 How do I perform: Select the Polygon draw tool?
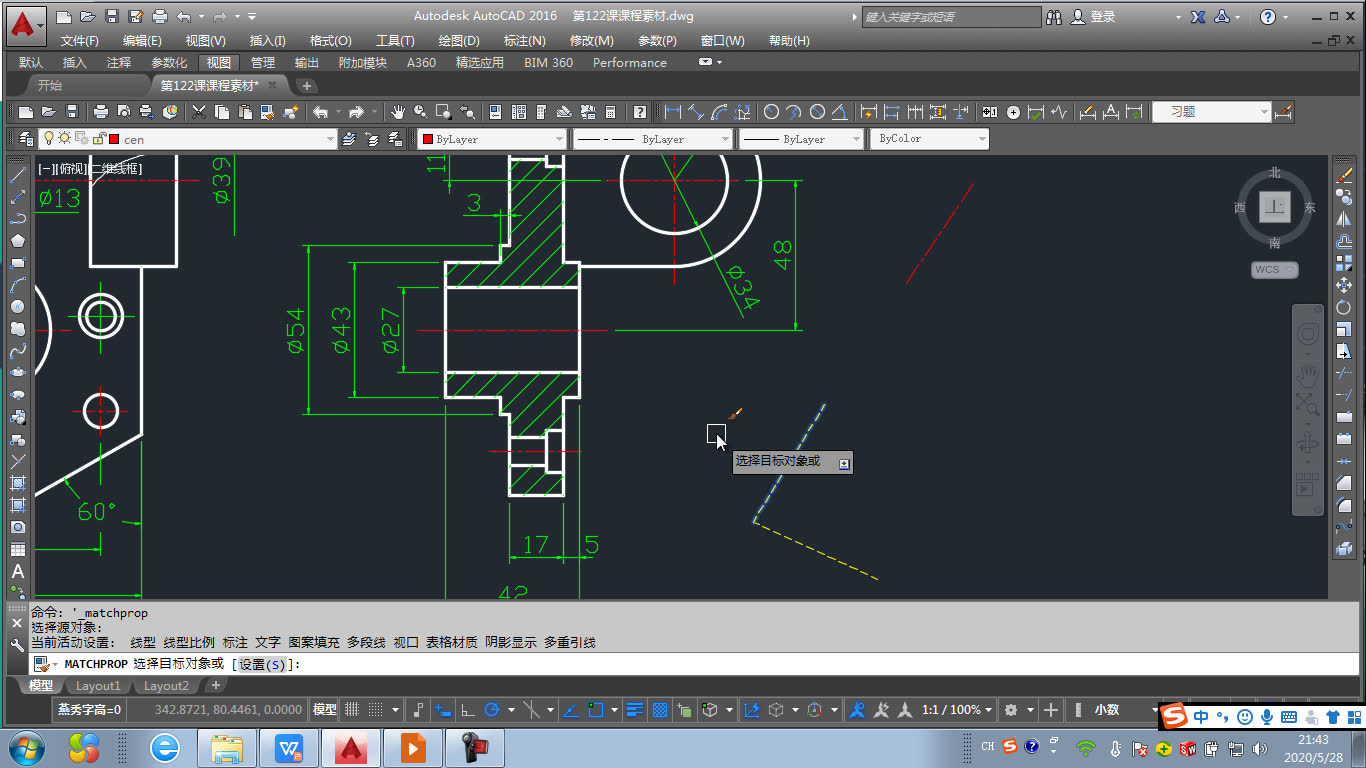pos(17,241)
